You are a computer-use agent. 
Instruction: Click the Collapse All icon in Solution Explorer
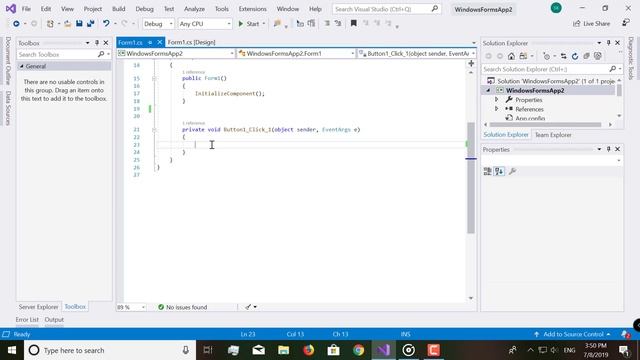click(x=586, y=56)
